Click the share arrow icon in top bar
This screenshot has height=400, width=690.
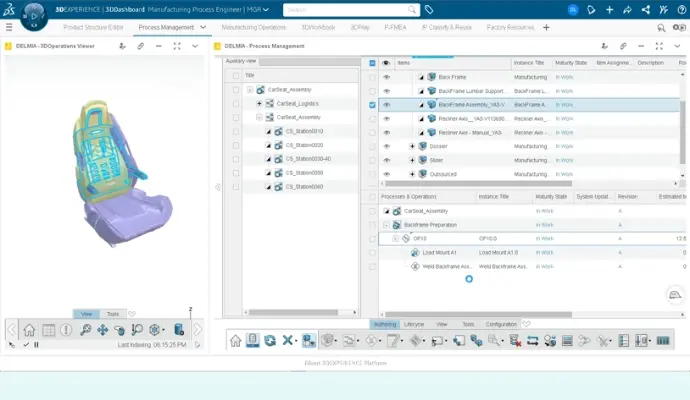[x=627, y=9]
